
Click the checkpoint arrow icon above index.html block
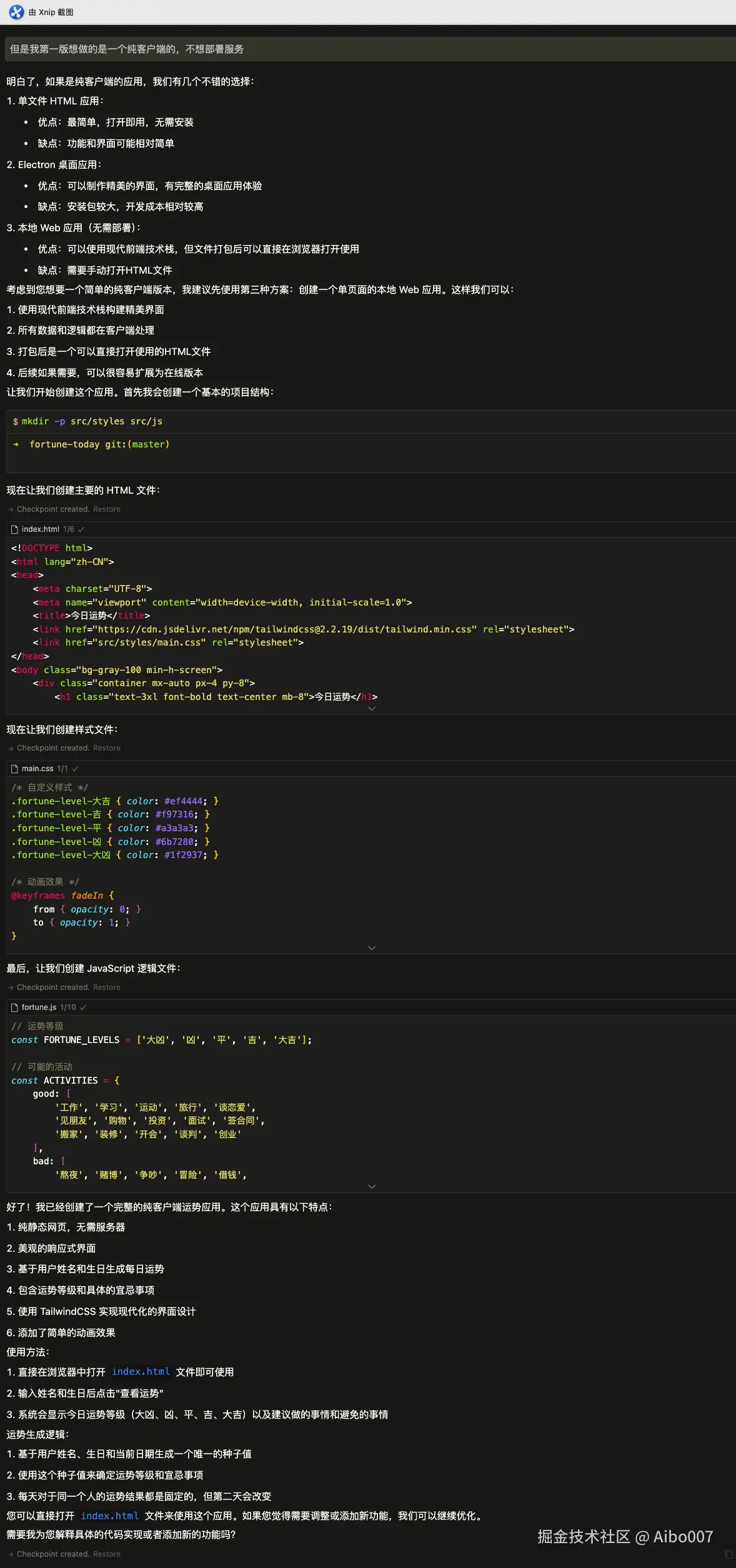point(10,509)
